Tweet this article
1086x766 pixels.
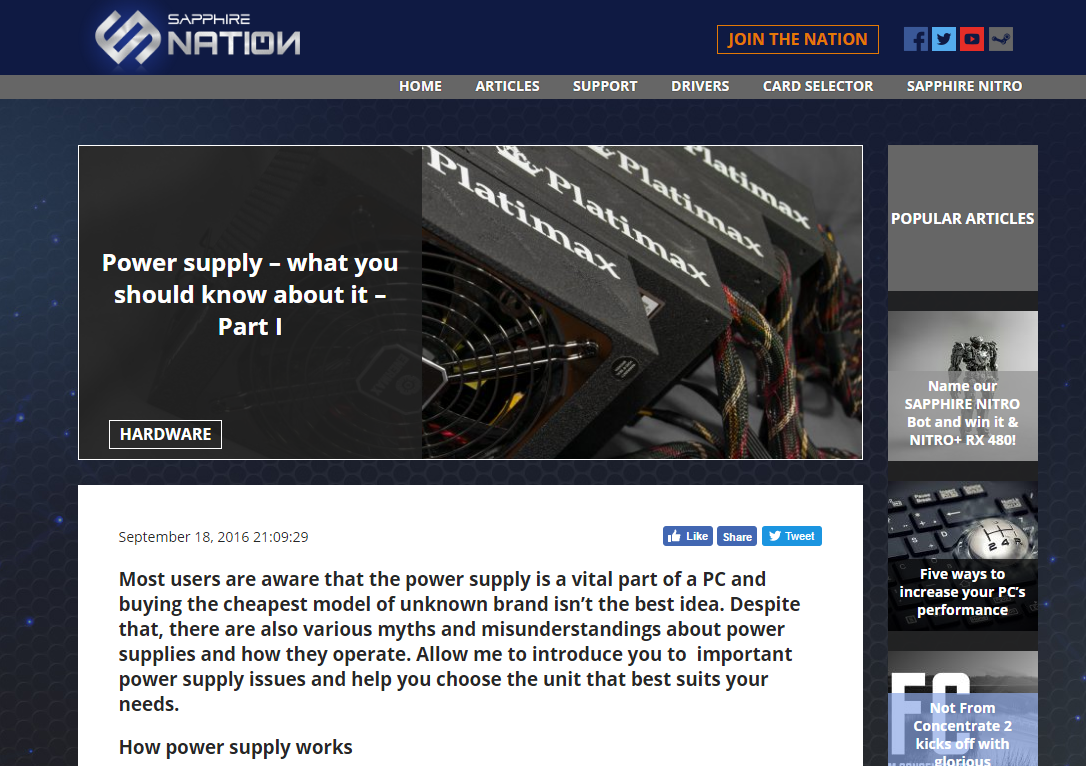tap(791, 536)
